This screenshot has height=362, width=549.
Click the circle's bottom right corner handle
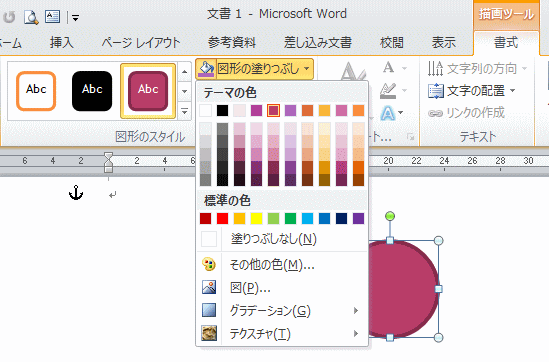[438, 337]
